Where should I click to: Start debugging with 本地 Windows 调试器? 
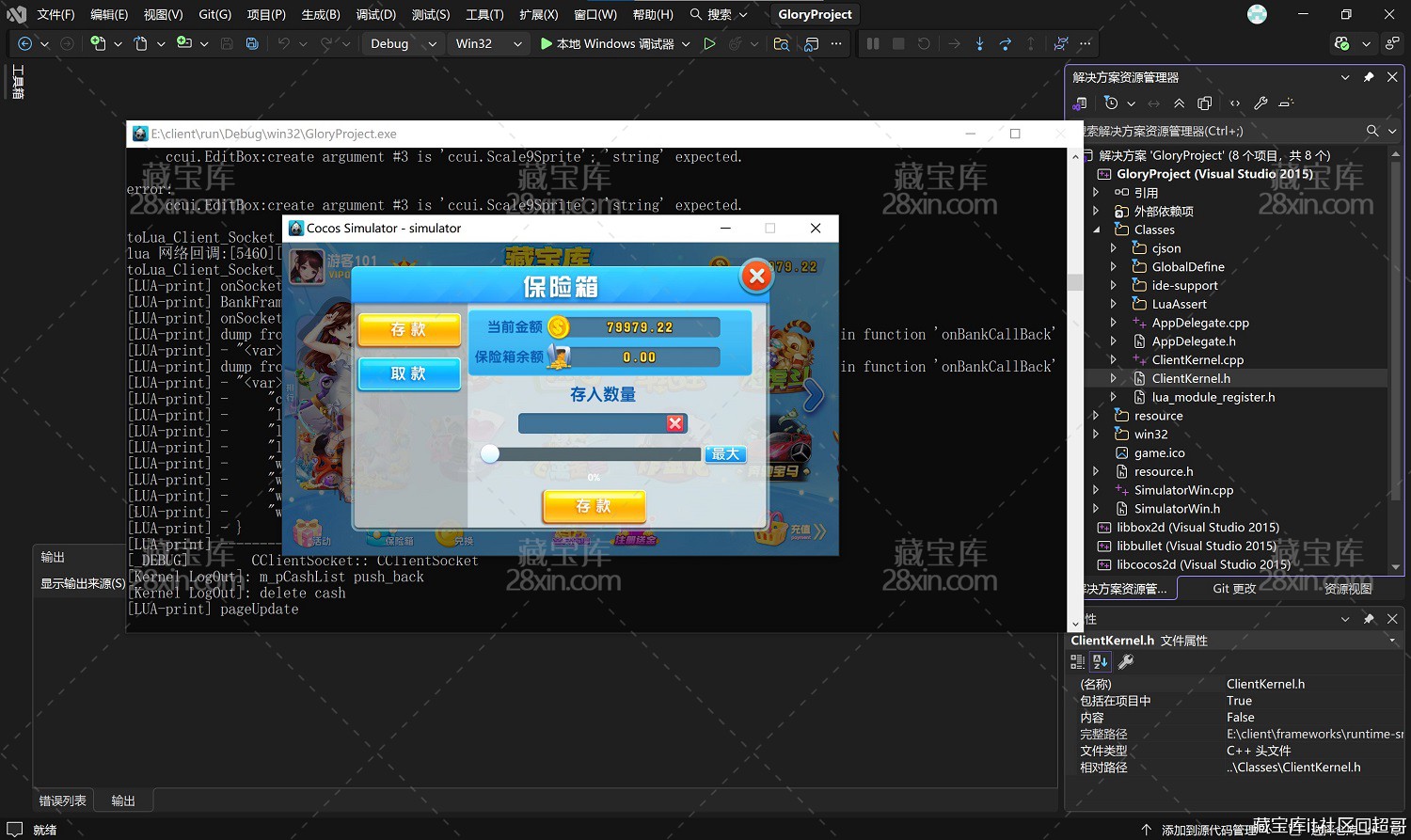click(610, 43)
